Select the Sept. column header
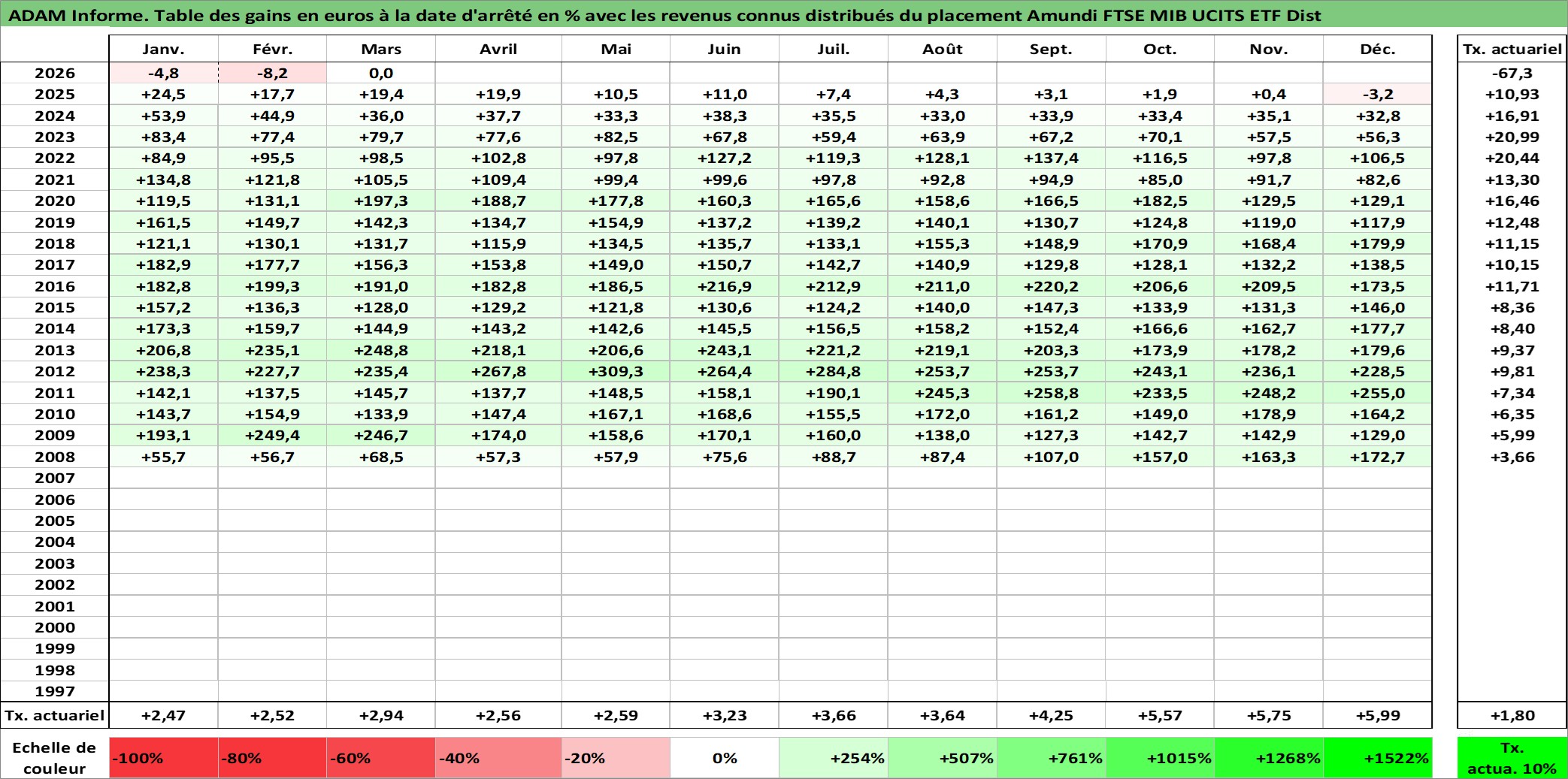 (x=1051, y=49)
